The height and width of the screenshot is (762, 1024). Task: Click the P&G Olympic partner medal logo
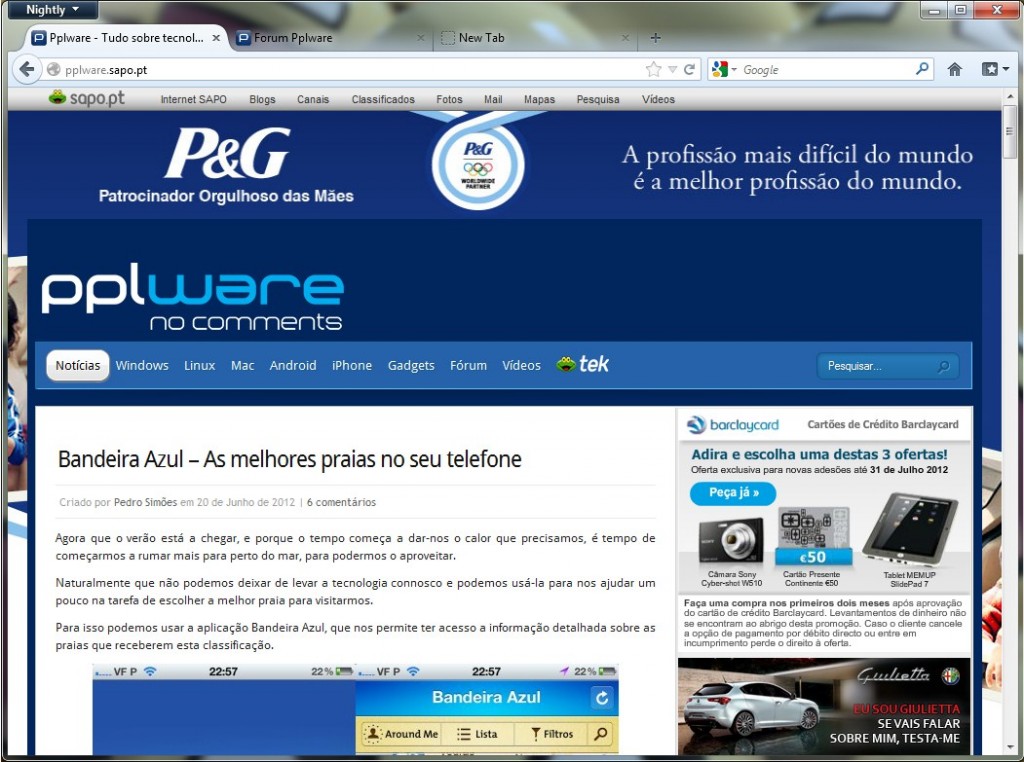tap(479, 163)
